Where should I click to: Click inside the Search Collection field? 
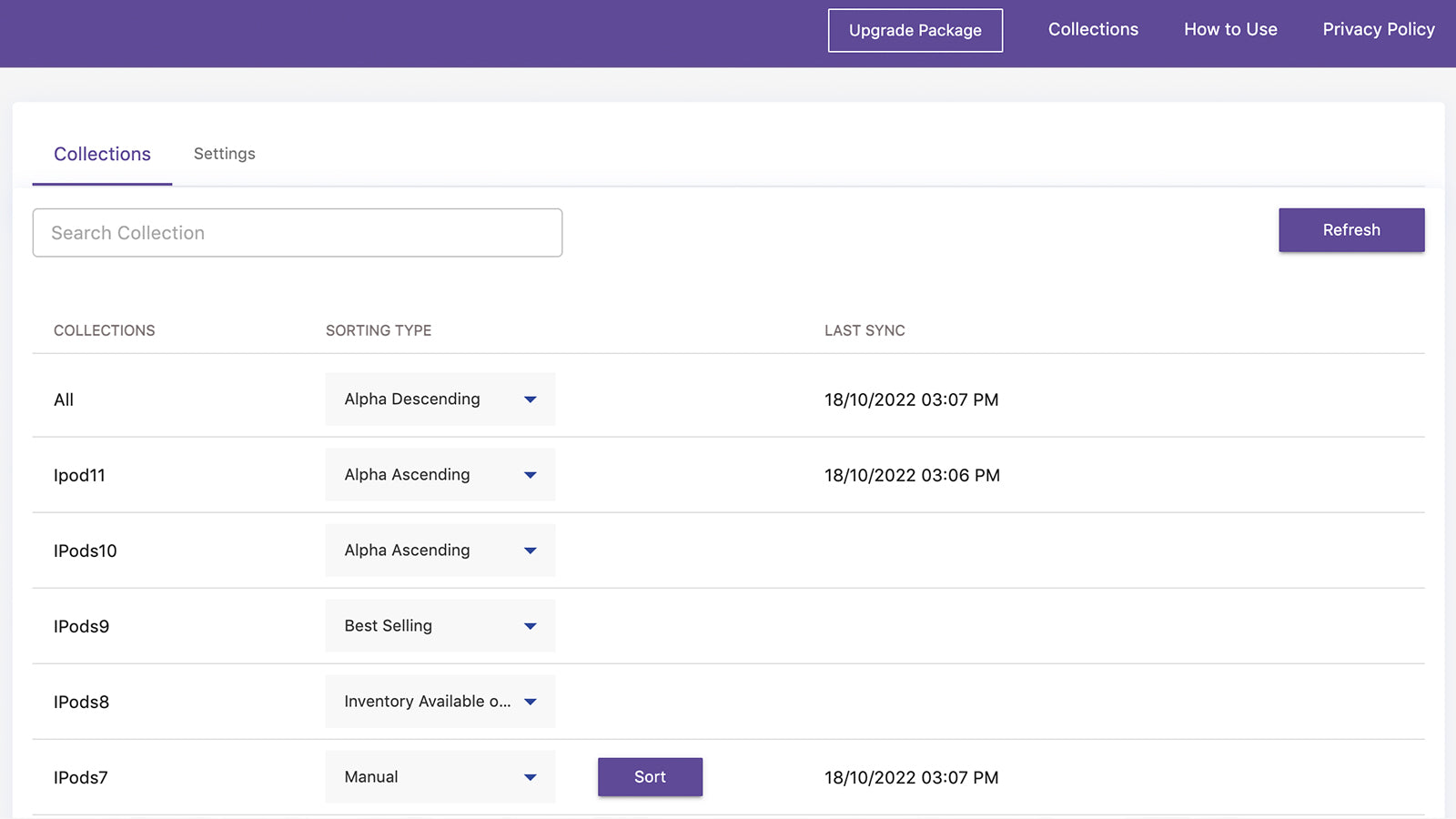click(298, 232)
